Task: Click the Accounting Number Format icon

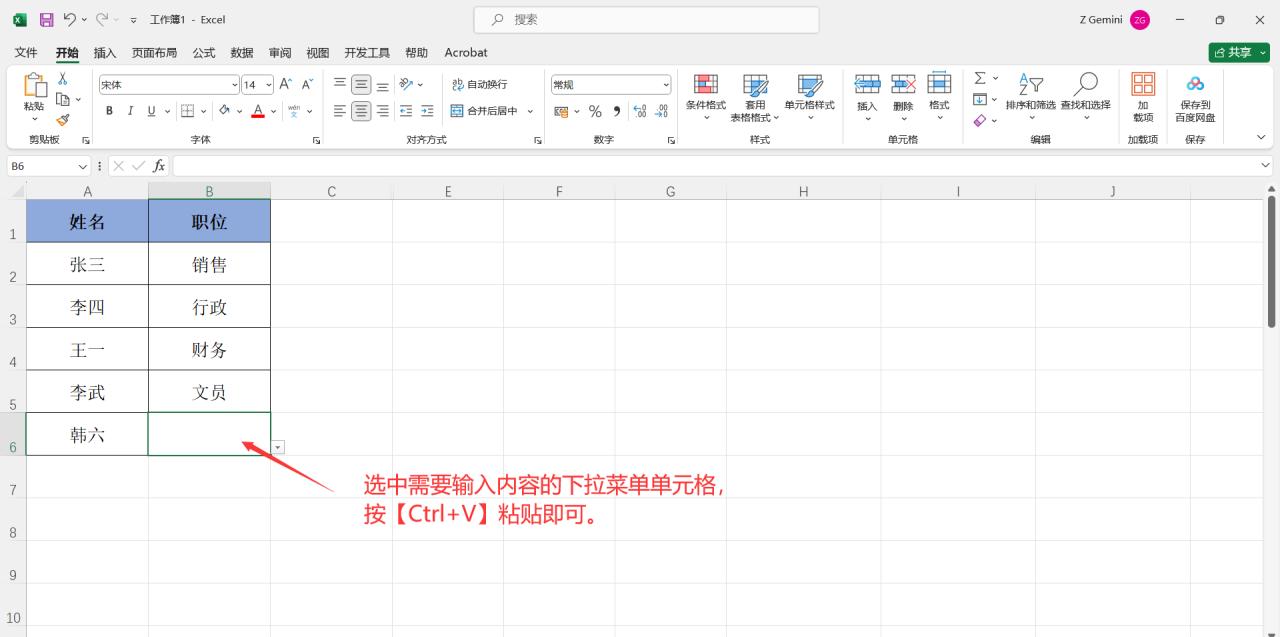Action: tap(561, 111)
